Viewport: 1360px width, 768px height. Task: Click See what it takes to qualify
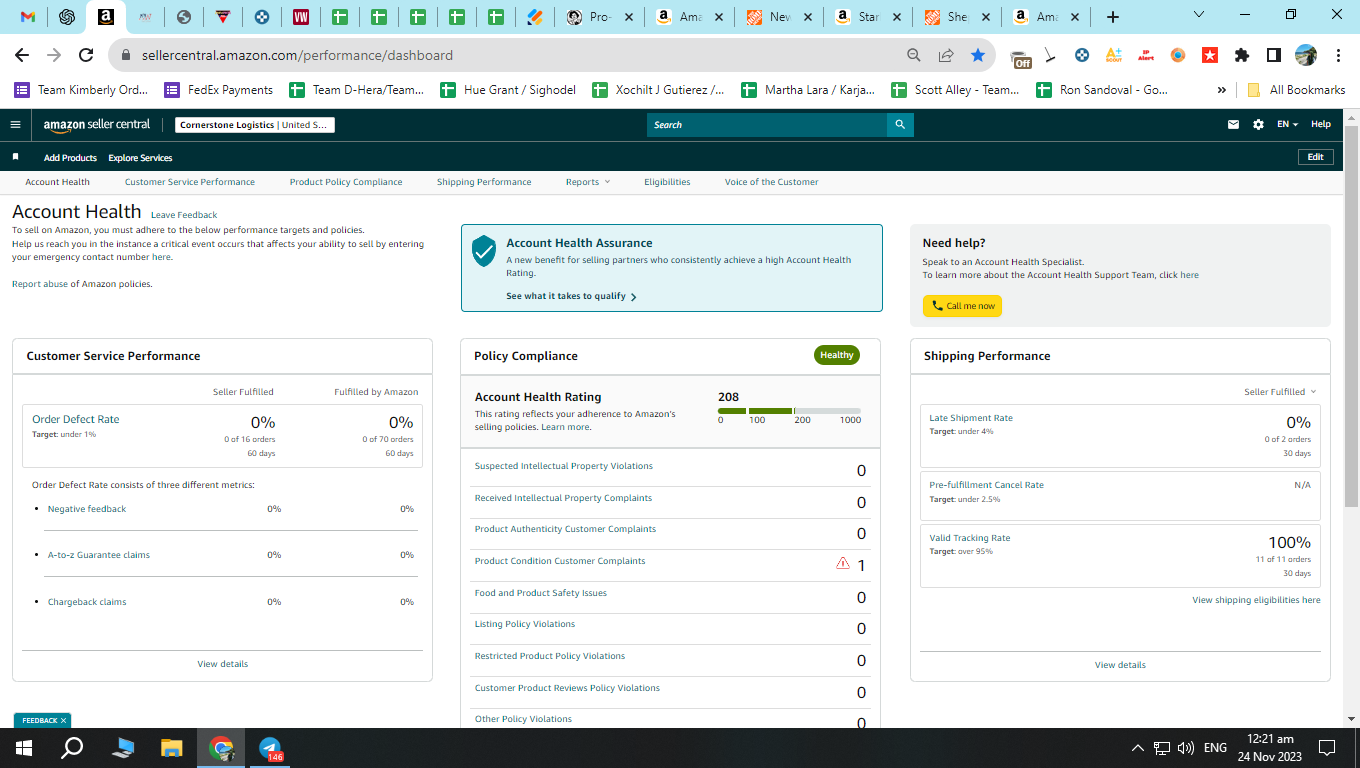pyautogui.click(x=571, y=296)
